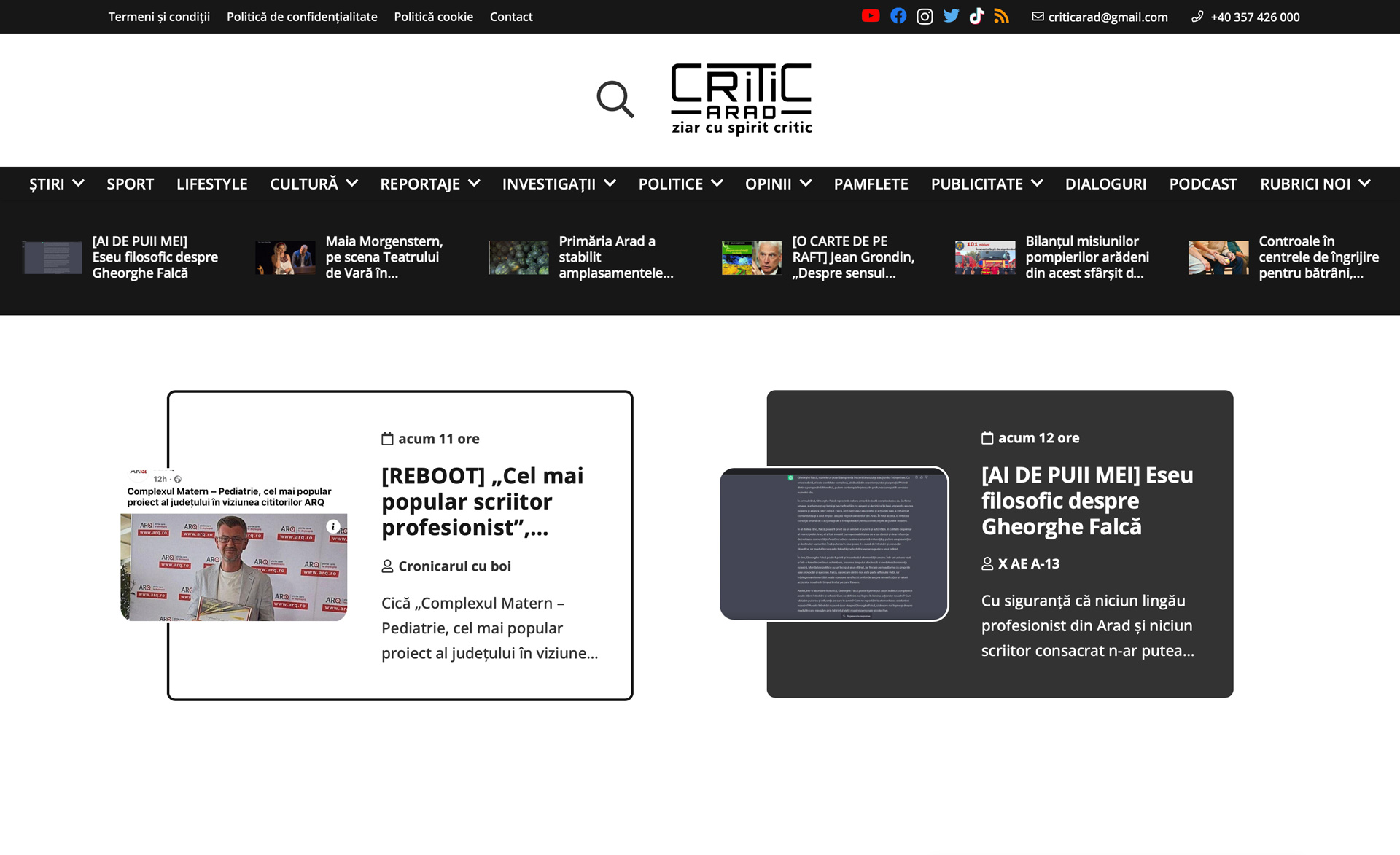This screenshot has width=1400, height=855.
Task: Open the RUBRICI NOI menu label
Action: pyautogui.click(x=1305, y=184)
